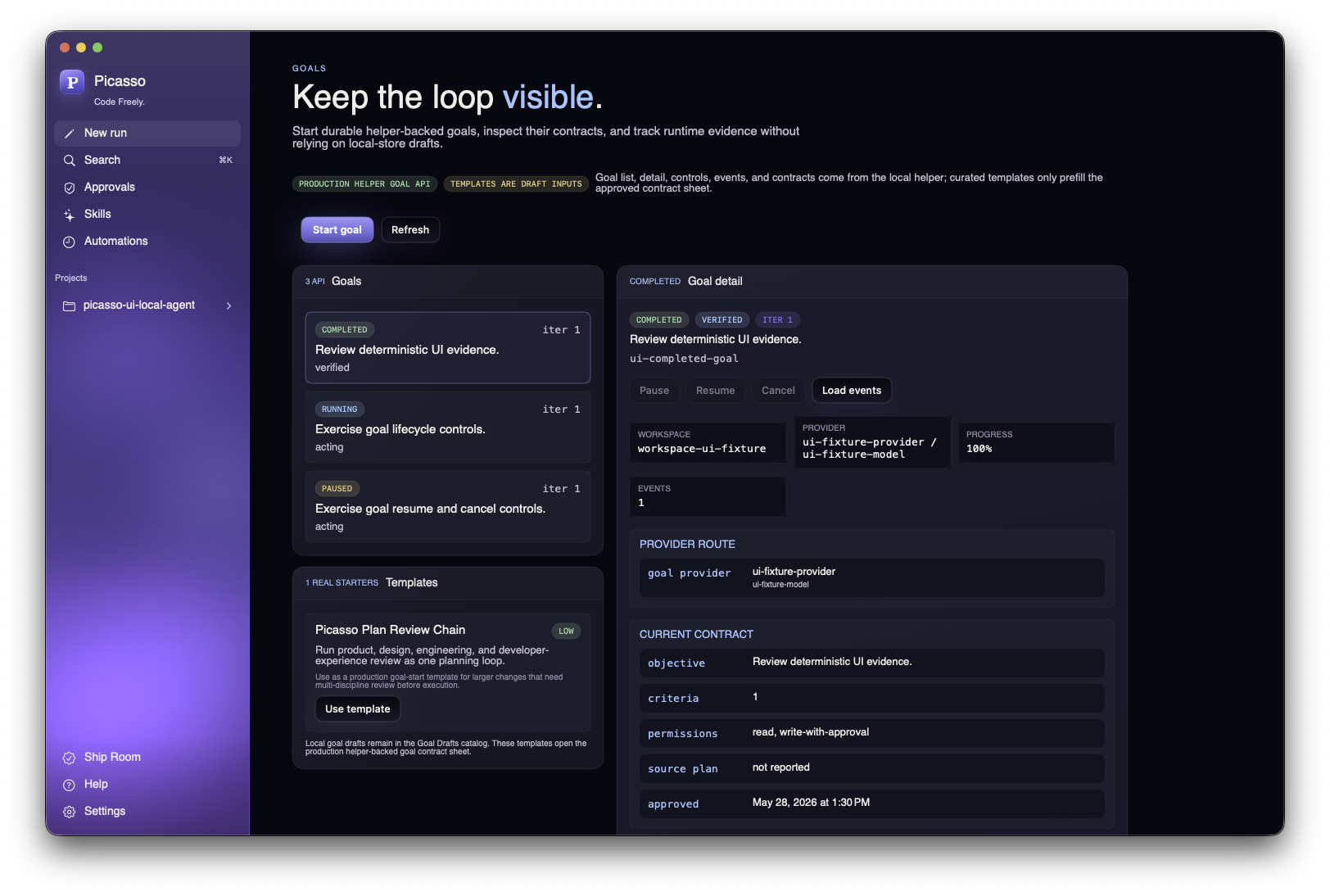Click the criteria row in Current Contract
This screenshot has width=1330, height=896.
pyautogui.click(x=871, y=698)
